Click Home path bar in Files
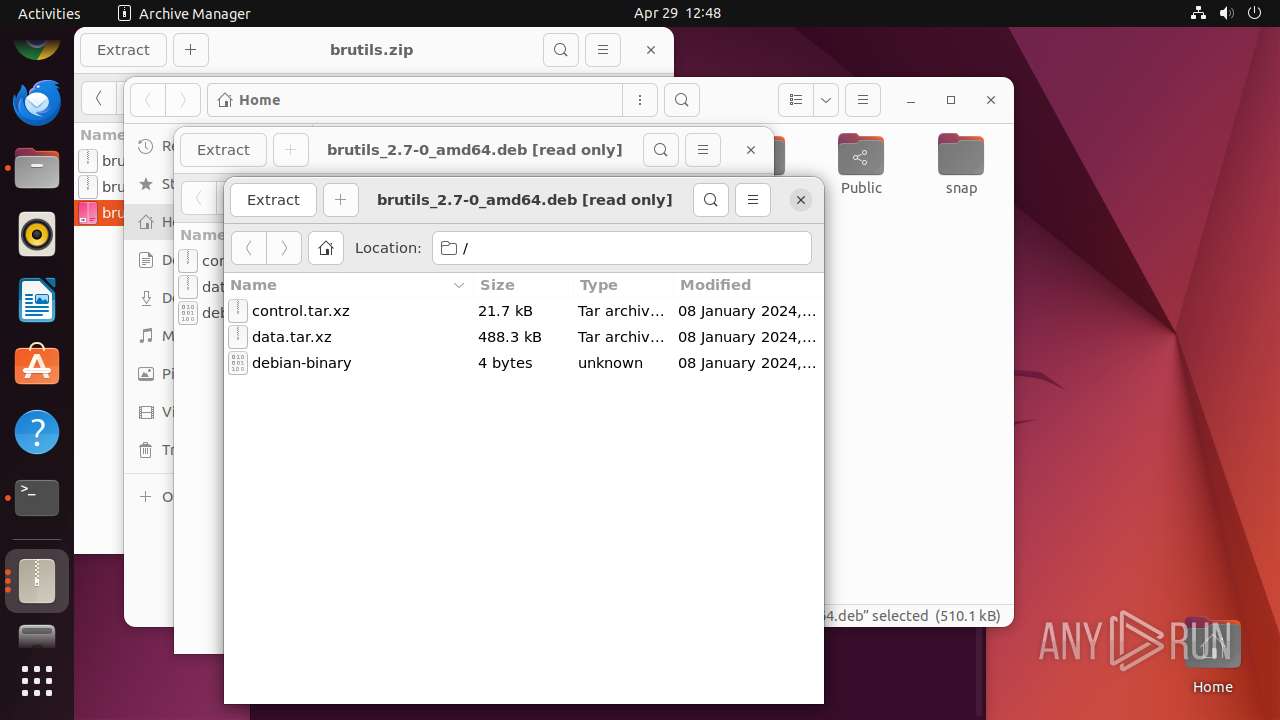This screenshot has height=720, width=1280. click(x=415, y=100)
